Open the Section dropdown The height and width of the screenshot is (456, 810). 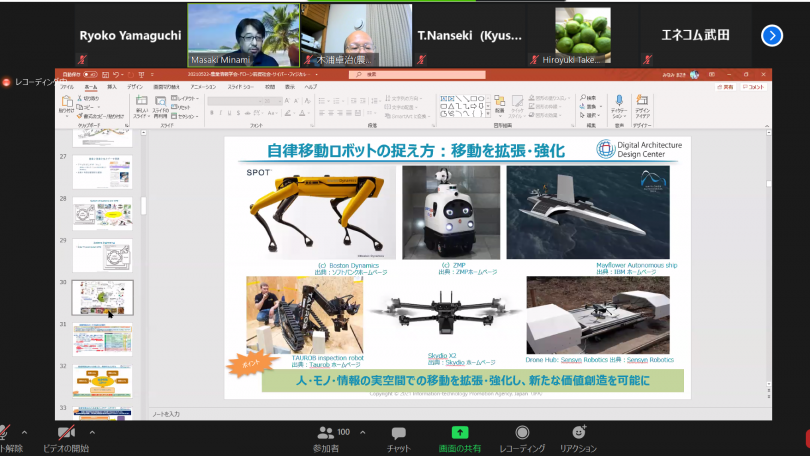[184, 116]
